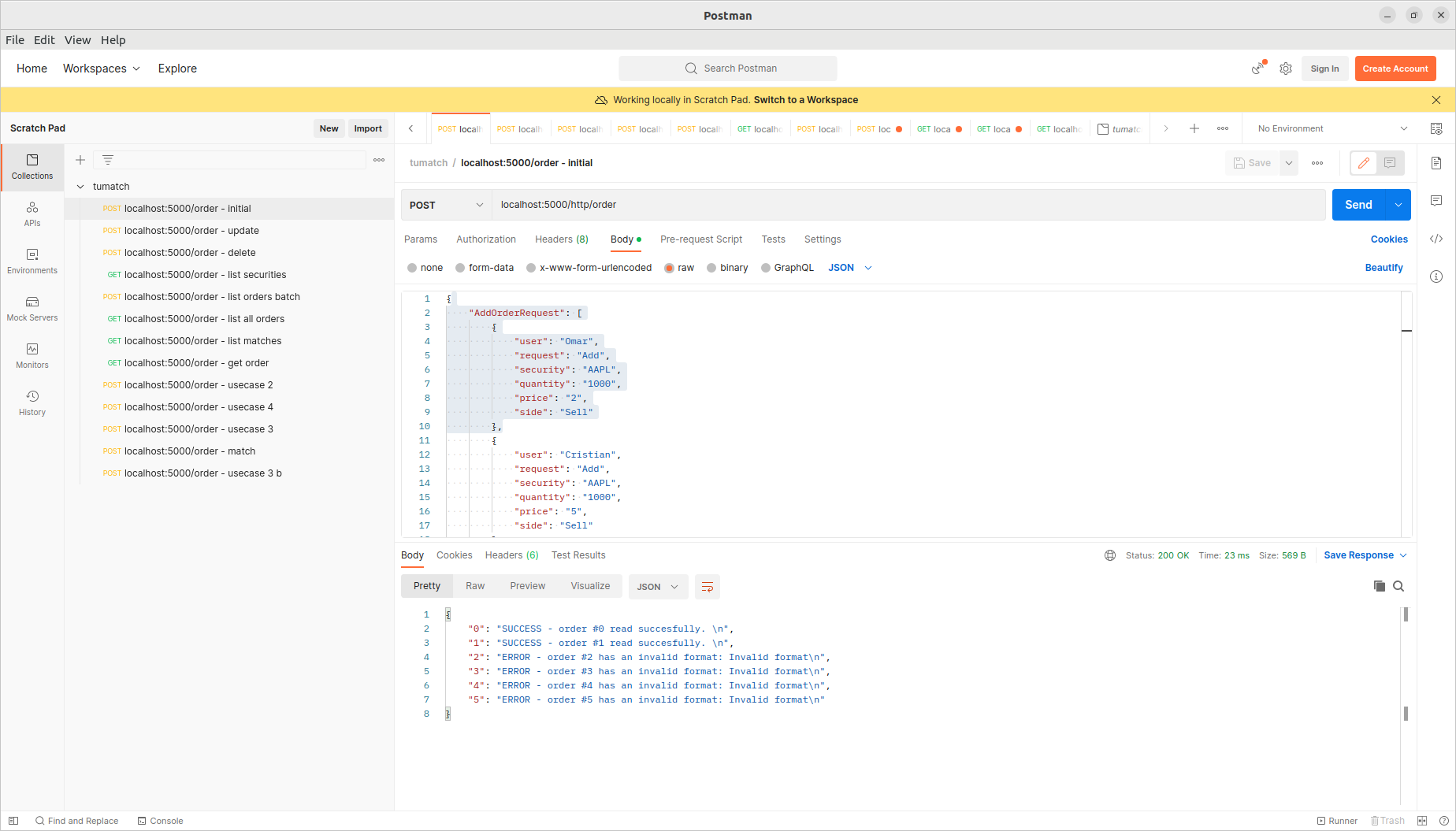Search within the response body
Image resolution: width=1456 pixels, height=831 pixels.
pyautogui.click(x=1398, y=586)
